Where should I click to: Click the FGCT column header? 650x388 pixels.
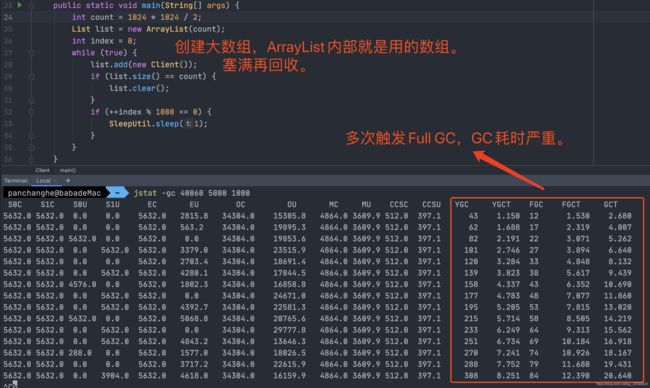tap(571, 204)
